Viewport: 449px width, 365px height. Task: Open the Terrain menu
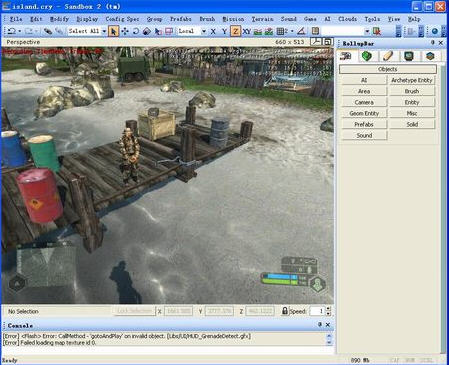(x=262, y=19)
